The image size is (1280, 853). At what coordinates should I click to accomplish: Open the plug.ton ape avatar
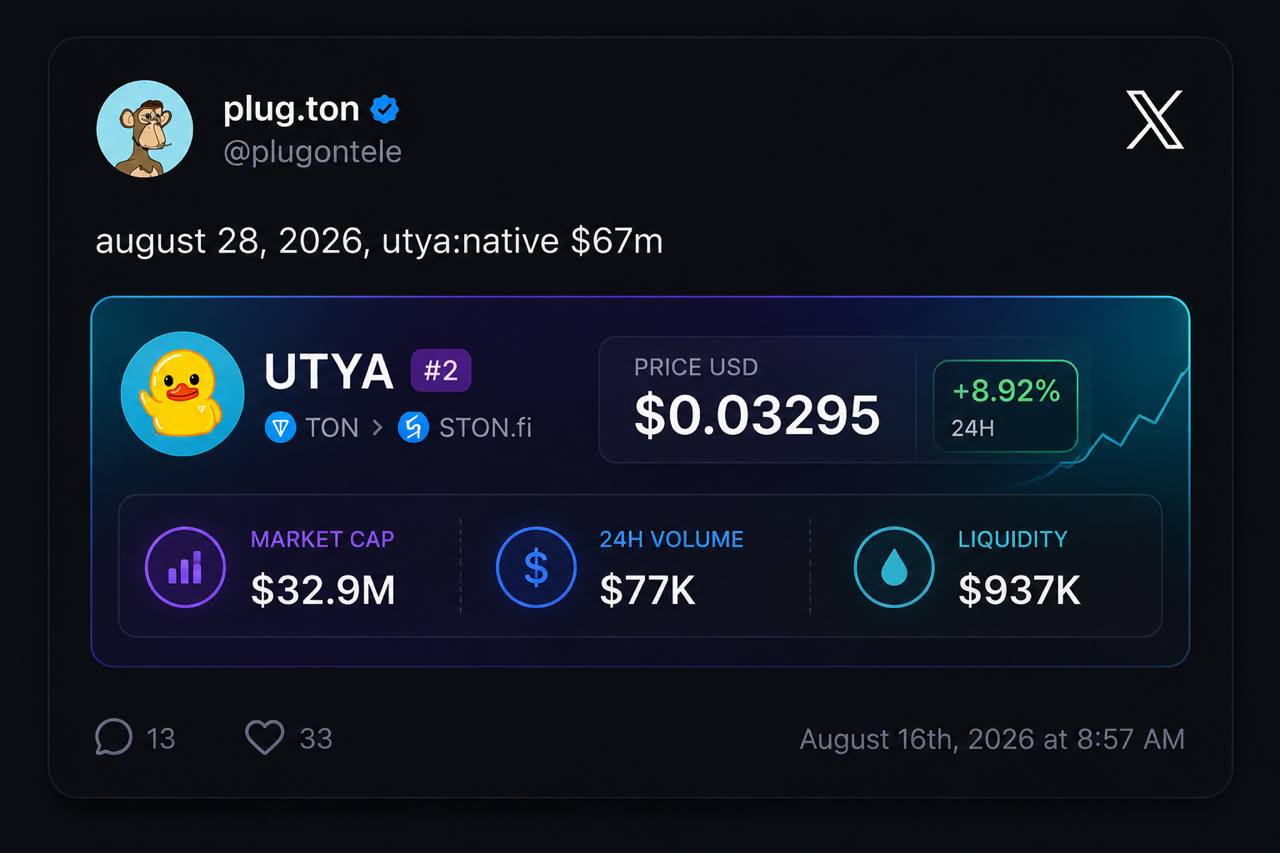145,129
